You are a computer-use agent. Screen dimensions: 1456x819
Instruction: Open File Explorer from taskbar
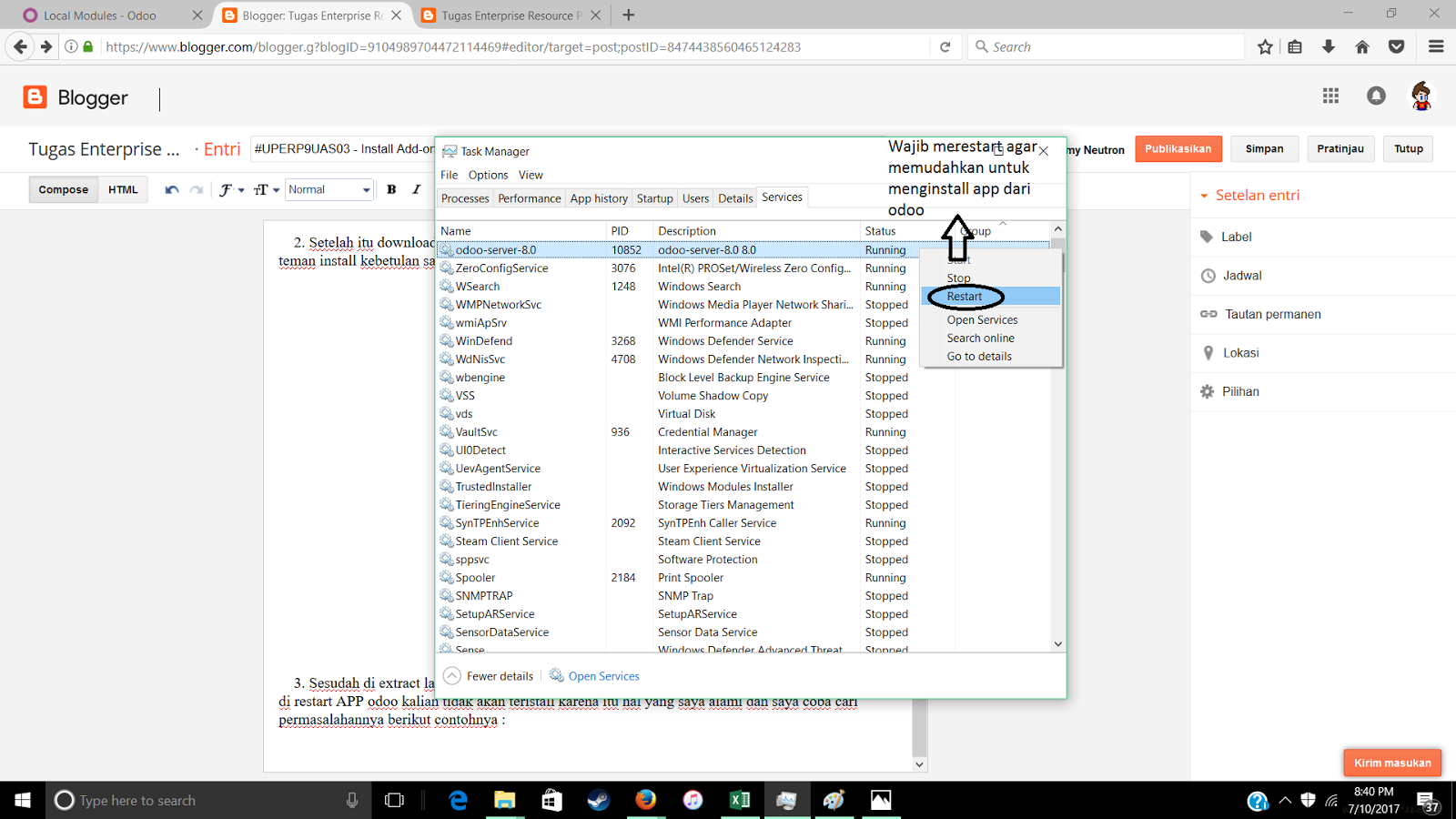(x=504, y=800)
